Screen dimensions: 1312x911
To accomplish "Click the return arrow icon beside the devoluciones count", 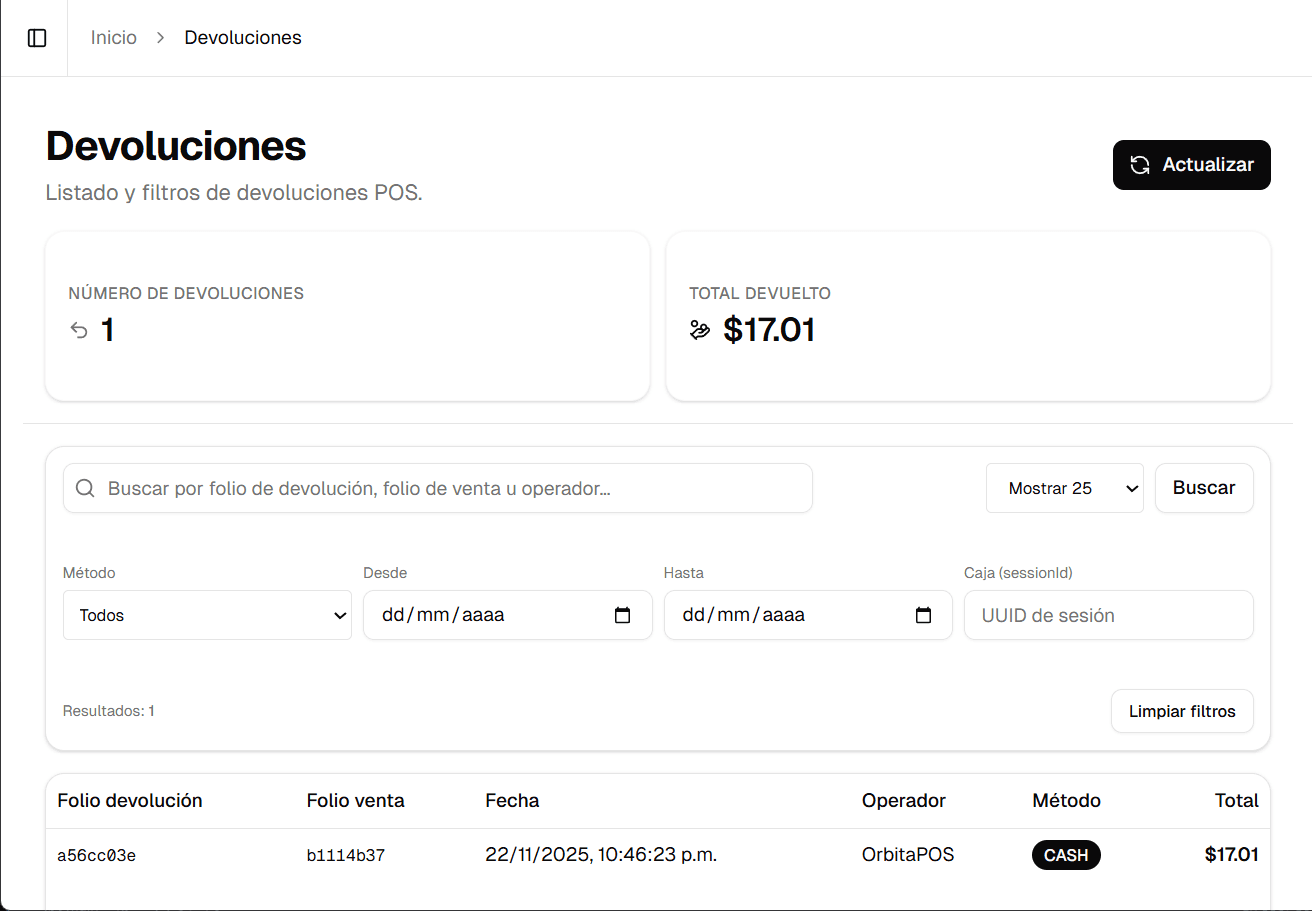I will (78, 330).
